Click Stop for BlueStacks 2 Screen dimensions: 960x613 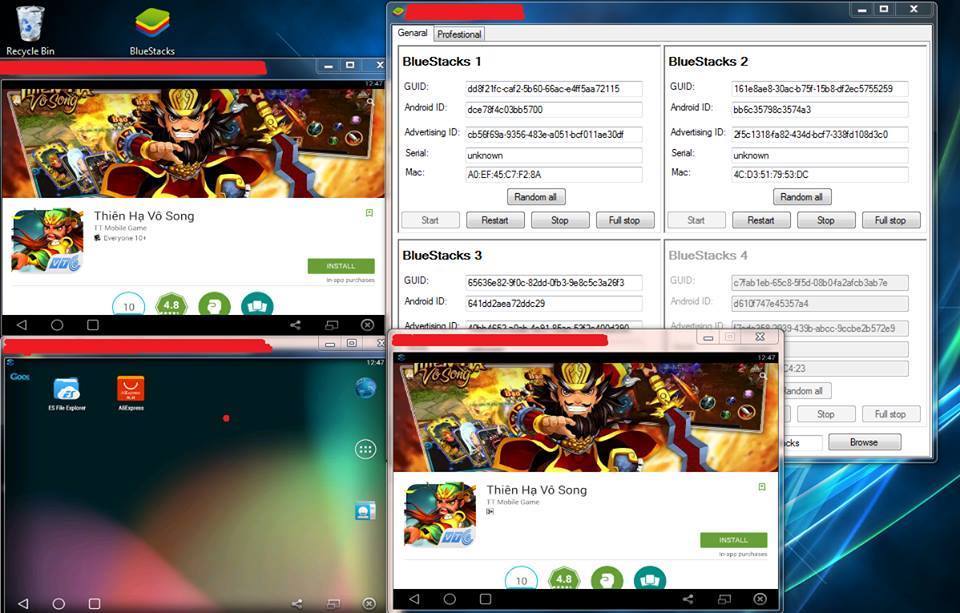coord(826,220)
